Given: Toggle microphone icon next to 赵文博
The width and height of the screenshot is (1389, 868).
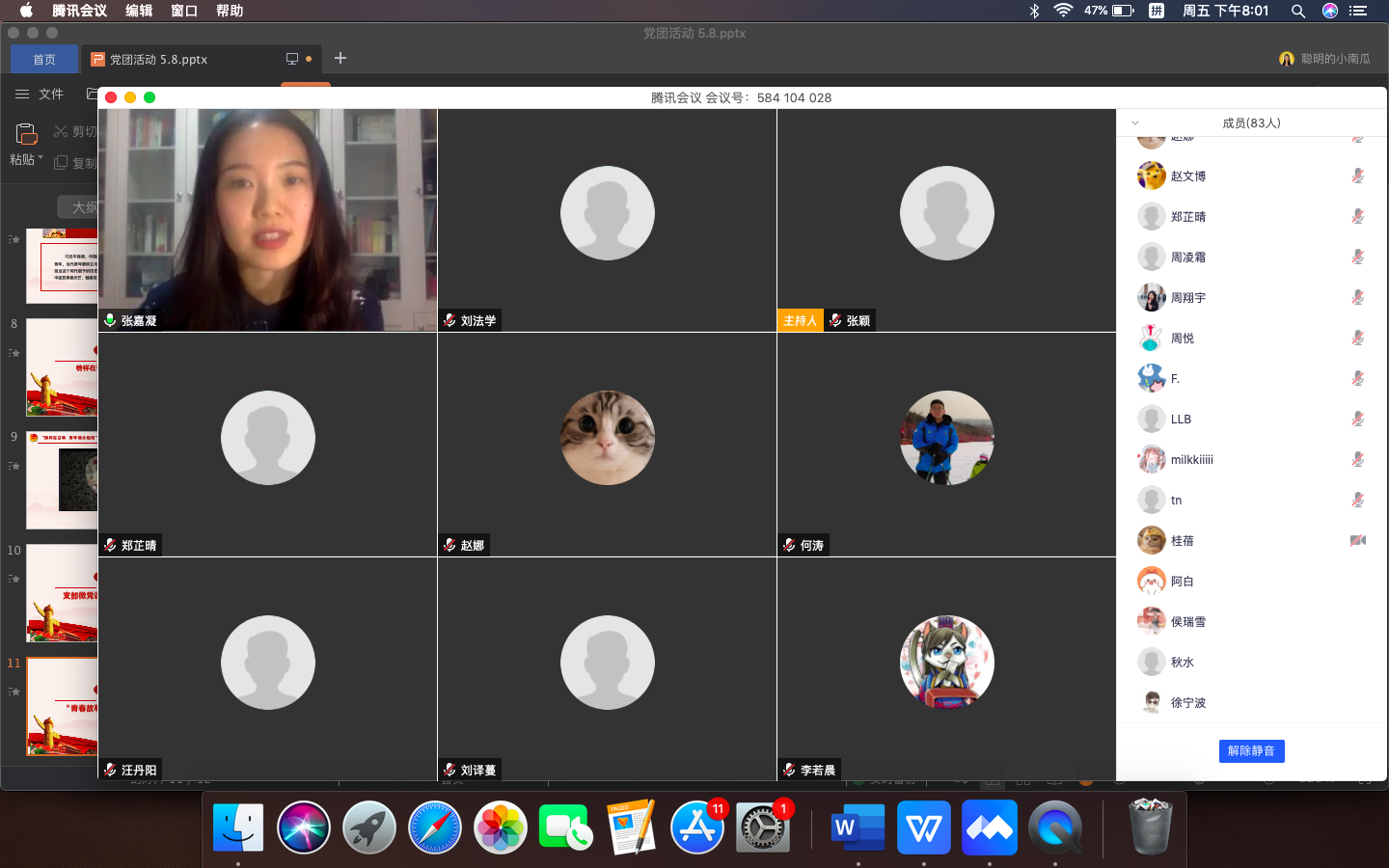Looking at the screenshot, I should pos(1357,176).
